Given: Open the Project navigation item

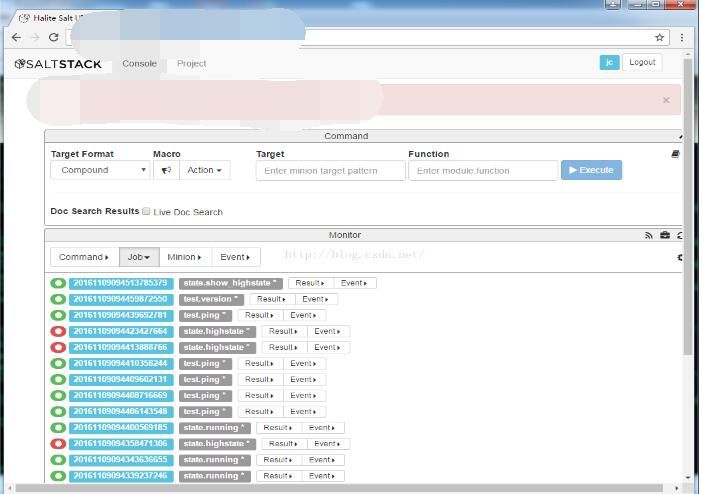Looking at the screenshot, I should (x=191, y=63).
